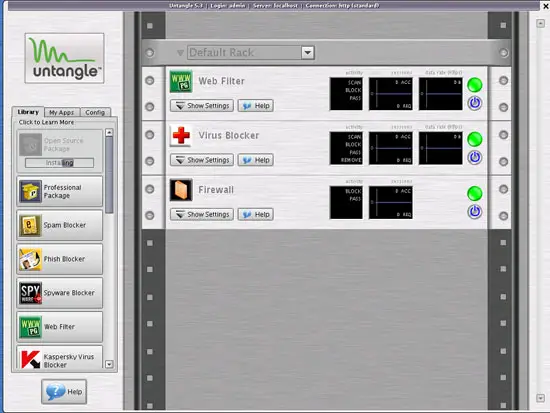Open Help for Virus Blocker
550x413 pixels.
[x=256, y=160]
